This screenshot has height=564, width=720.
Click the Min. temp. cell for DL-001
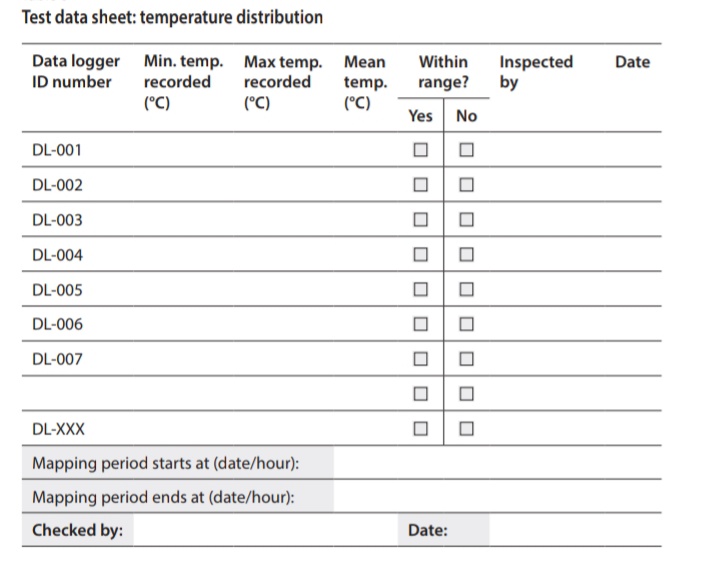click(x=183, y=150)
